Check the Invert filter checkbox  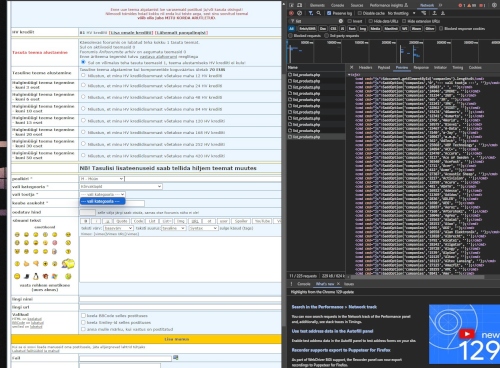[350, 21]
